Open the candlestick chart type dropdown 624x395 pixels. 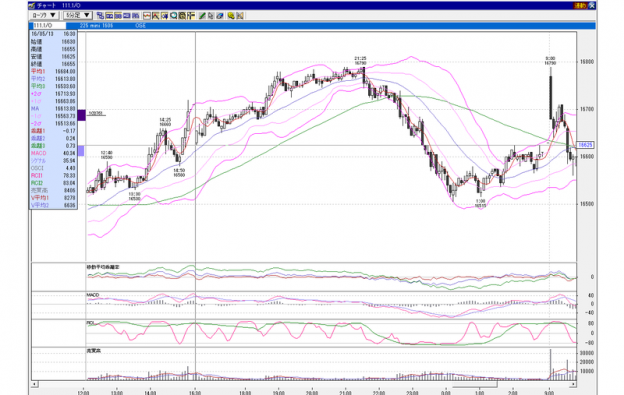pos(44,16)
